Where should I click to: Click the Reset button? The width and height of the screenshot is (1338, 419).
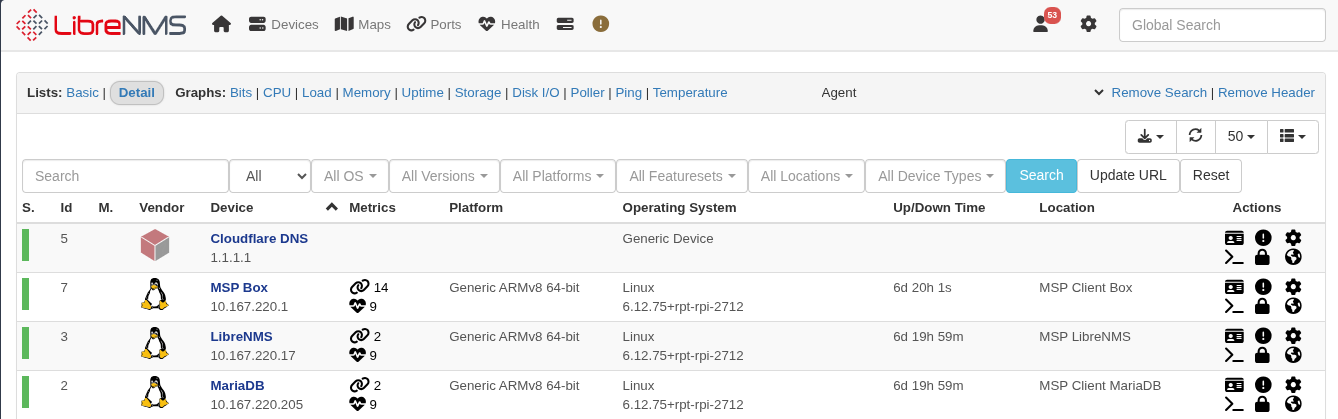pyautogui.click(x=1211, y=176)
